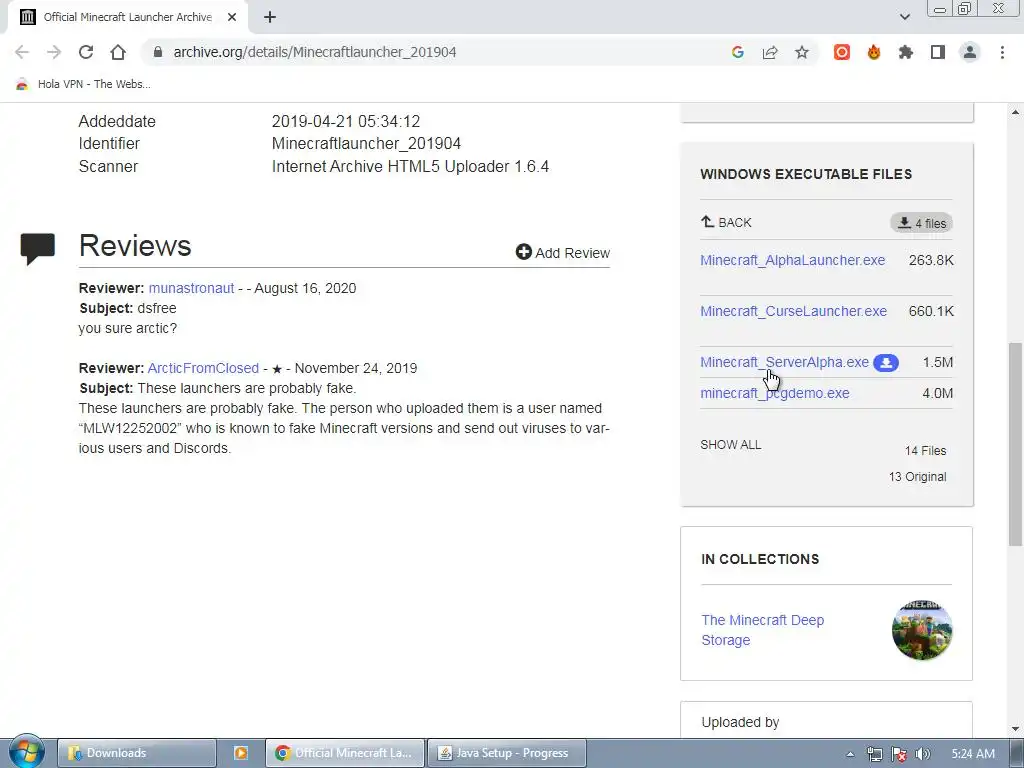Open the volume speaker tray icon

click(923, 754)
